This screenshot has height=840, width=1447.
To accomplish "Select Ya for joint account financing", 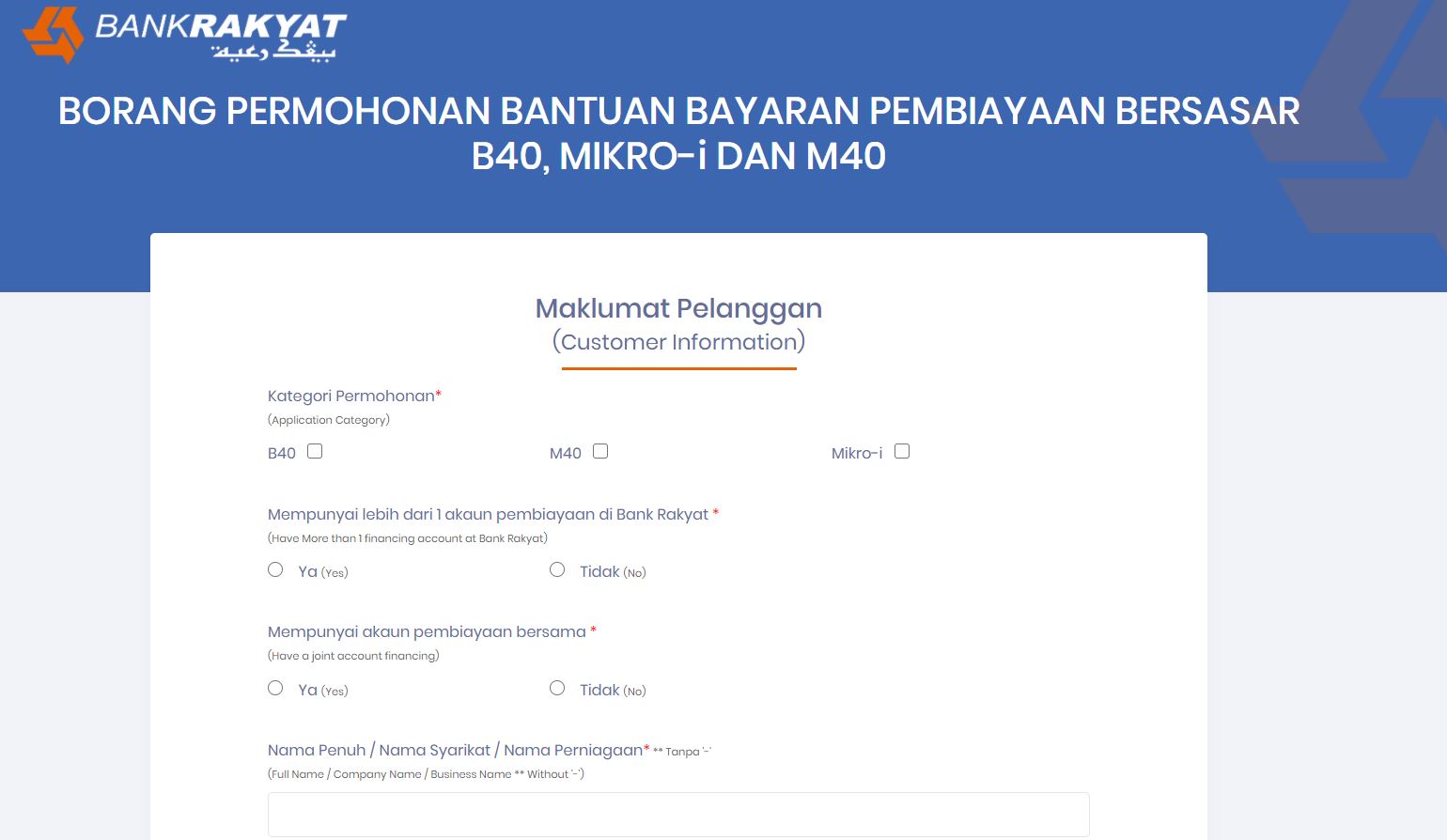I will tap(275, 688).
